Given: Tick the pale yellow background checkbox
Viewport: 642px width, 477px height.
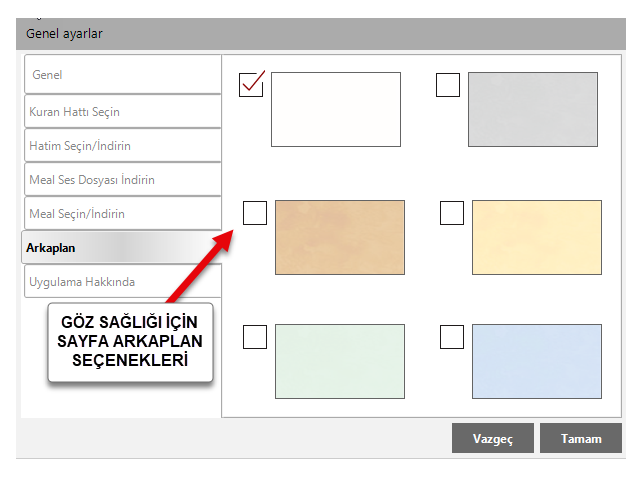Looking at the screenshot, I should click(x=452, y=213).
